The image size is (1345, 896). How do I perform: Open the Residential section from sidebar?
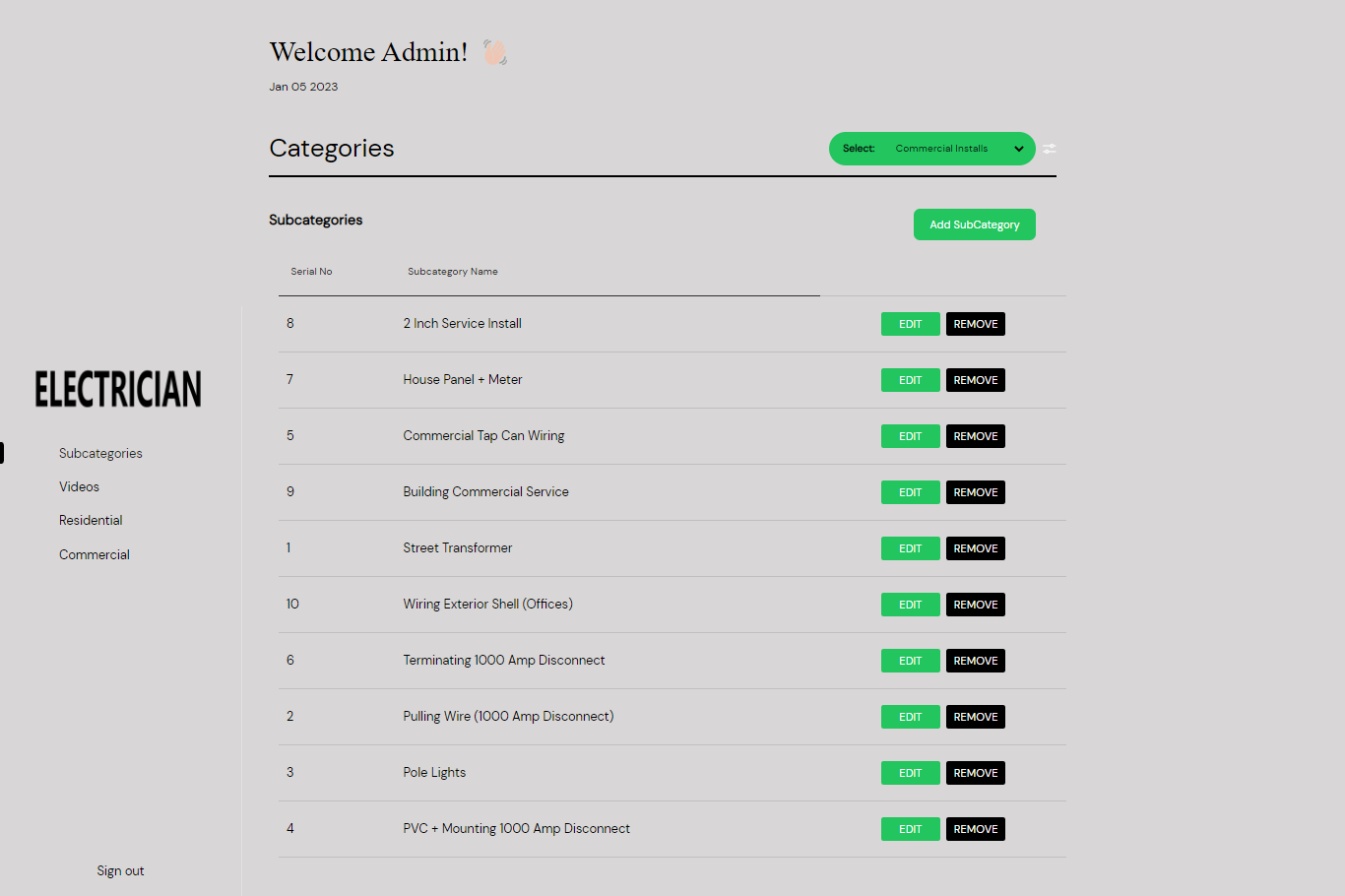pyautogui.click(x=91, y=520)
